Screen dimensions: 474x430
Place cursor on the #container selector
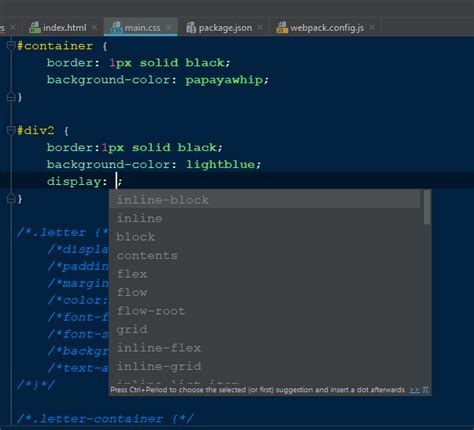[x=55, y=46]
